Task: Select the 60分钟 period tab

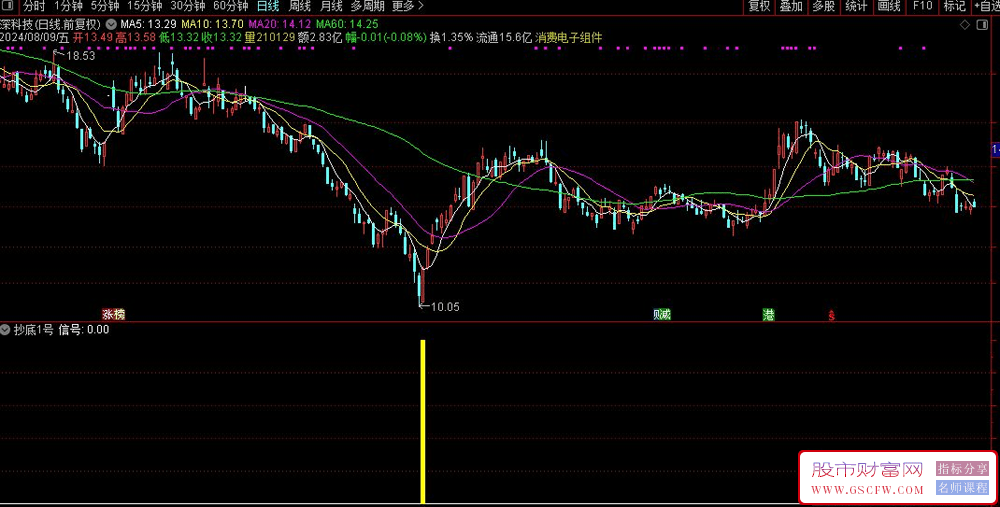Action: click(230, 6)
